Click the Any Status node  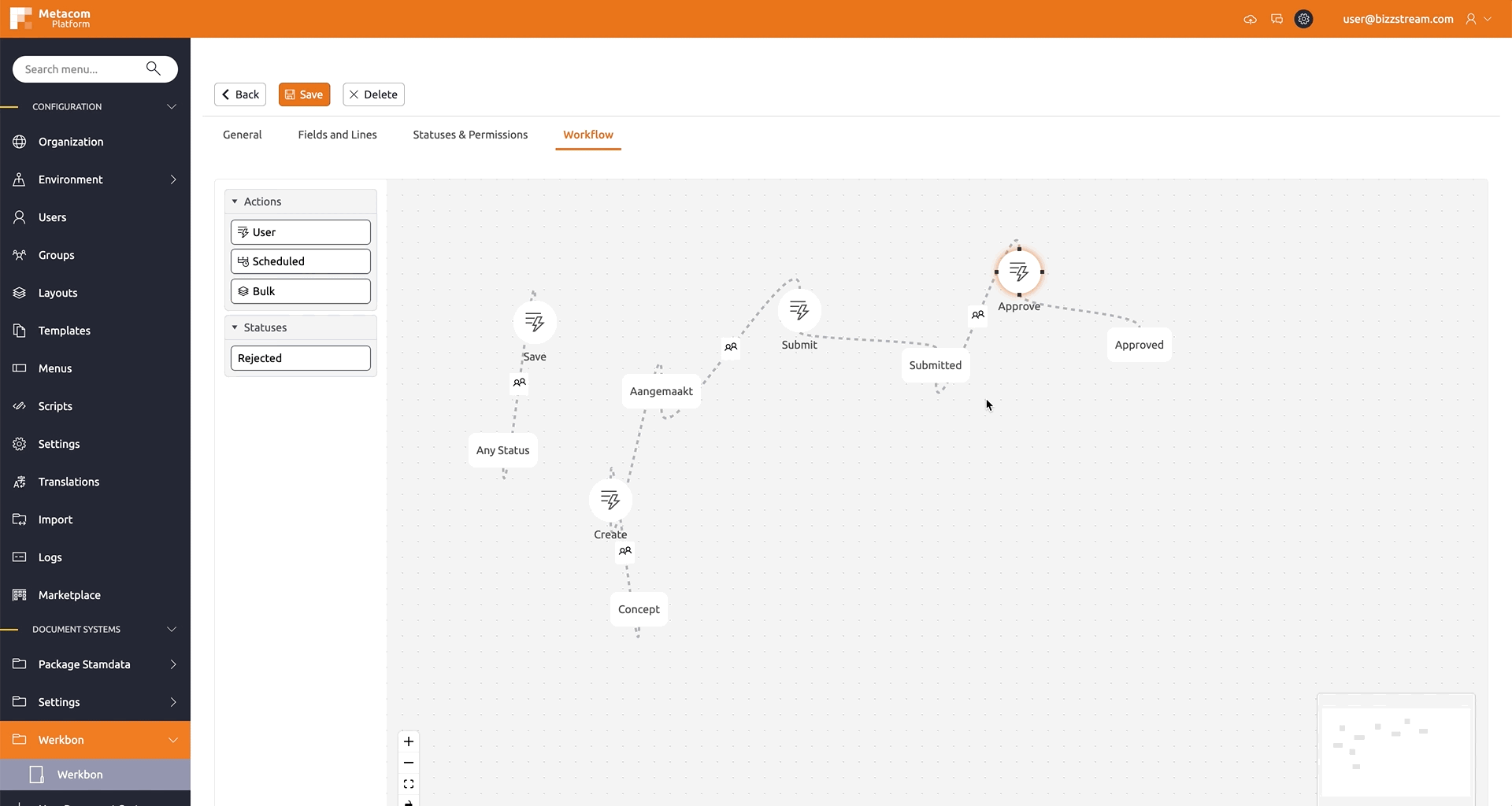coord(502,450)
